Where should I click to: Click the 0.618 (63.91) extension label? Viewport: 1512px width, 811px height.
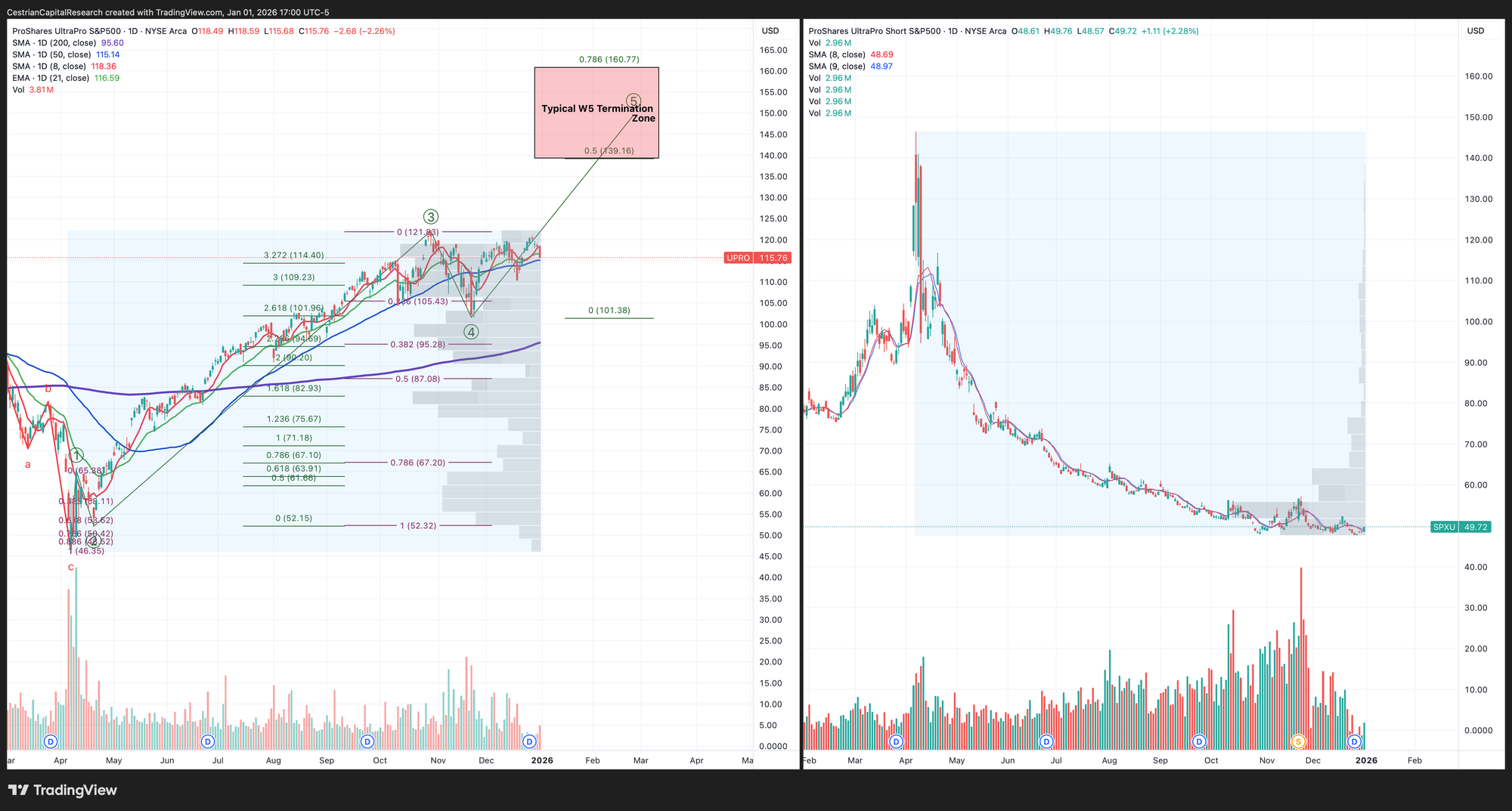[294, 469]
